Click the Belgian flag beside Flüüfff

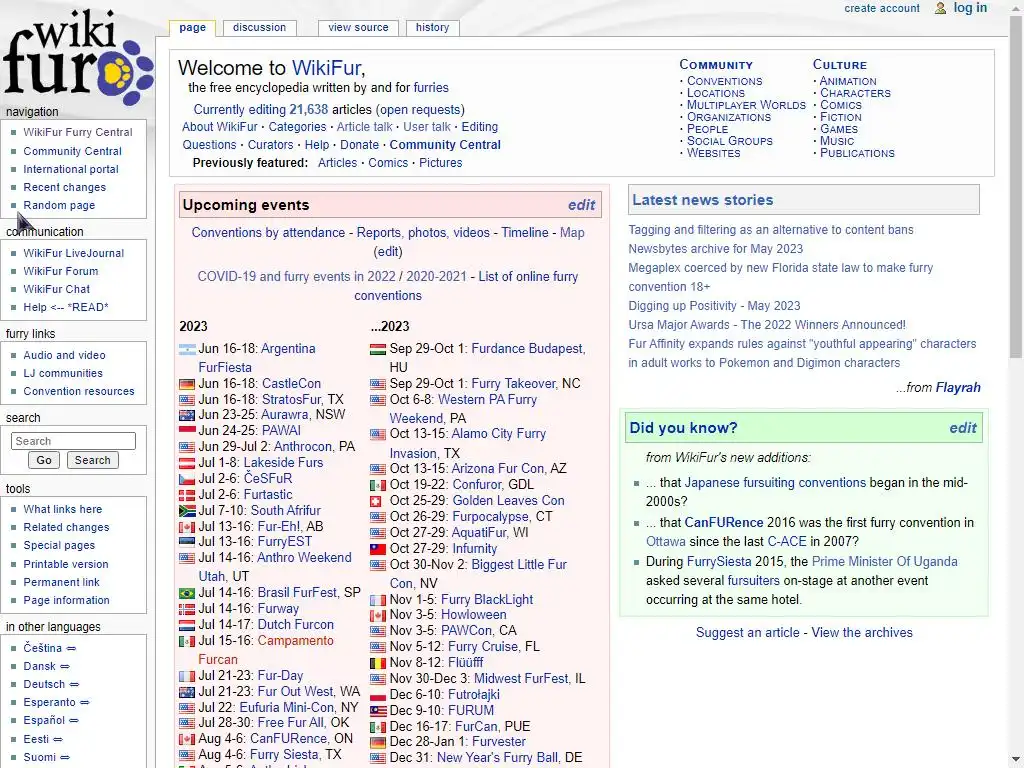click(378, 664)
